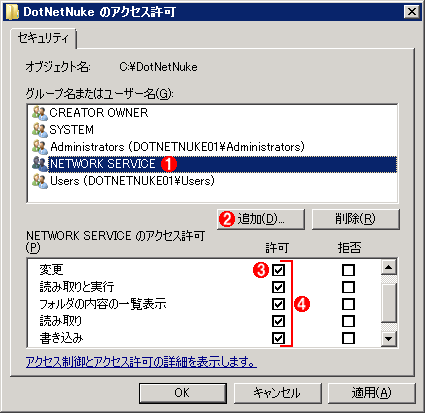Click the NETWORK SERVICE user icon

(x=40, y=164)
